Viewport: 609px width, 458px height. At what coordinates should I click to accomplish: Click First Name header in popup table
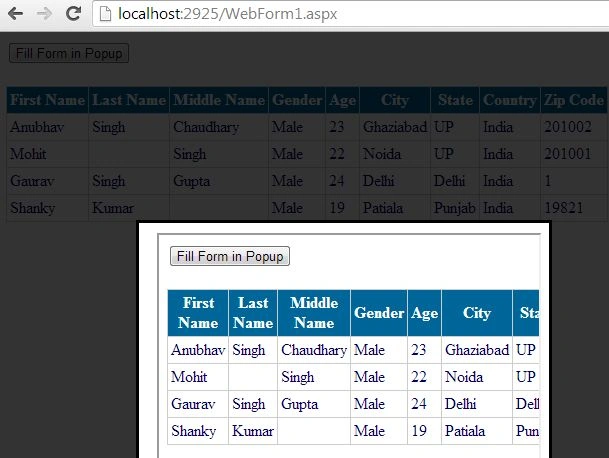198,313
